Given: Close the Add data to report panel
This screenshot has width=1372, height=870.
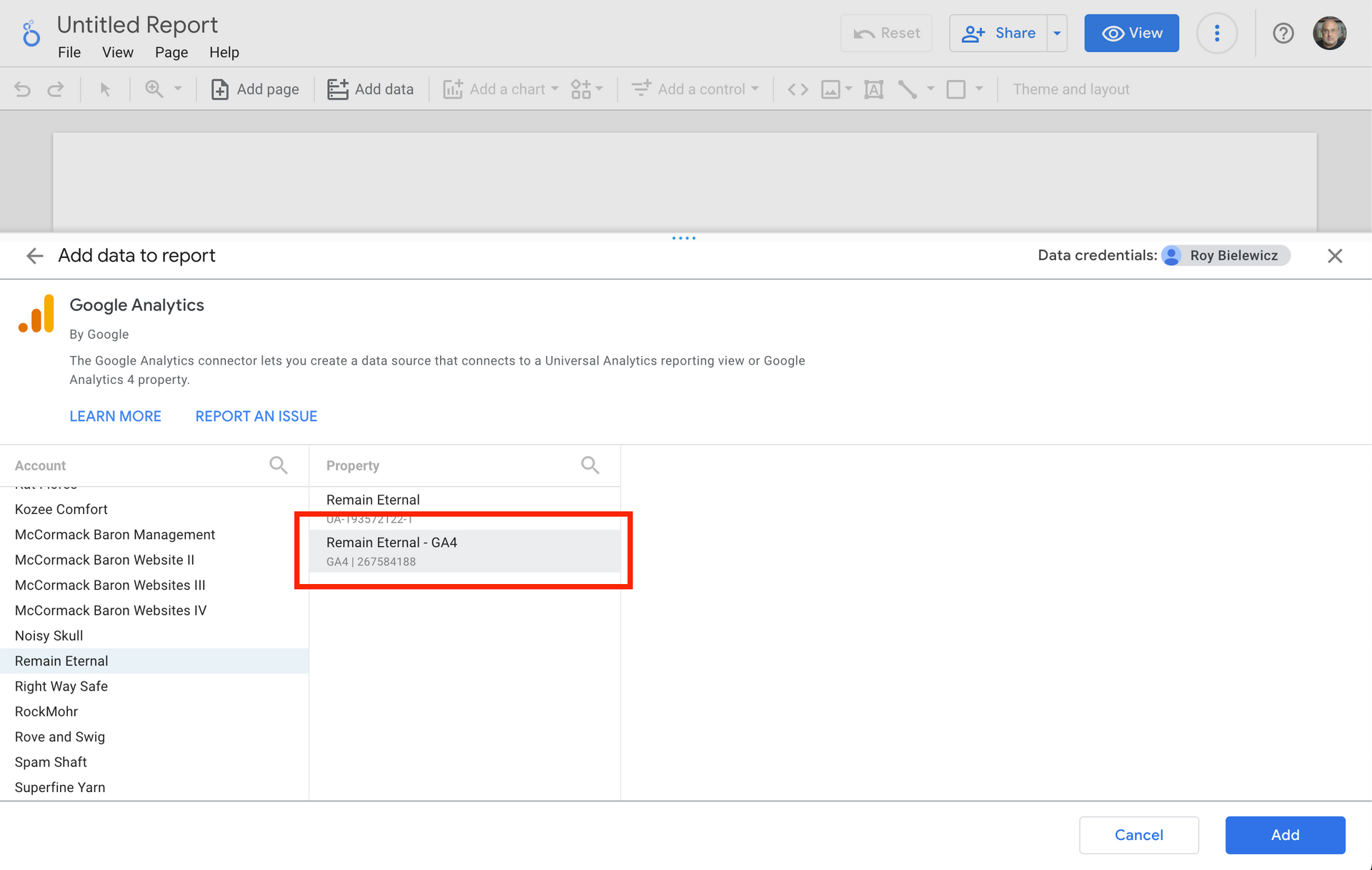Looking at the screenshot, I should 1335,256.
